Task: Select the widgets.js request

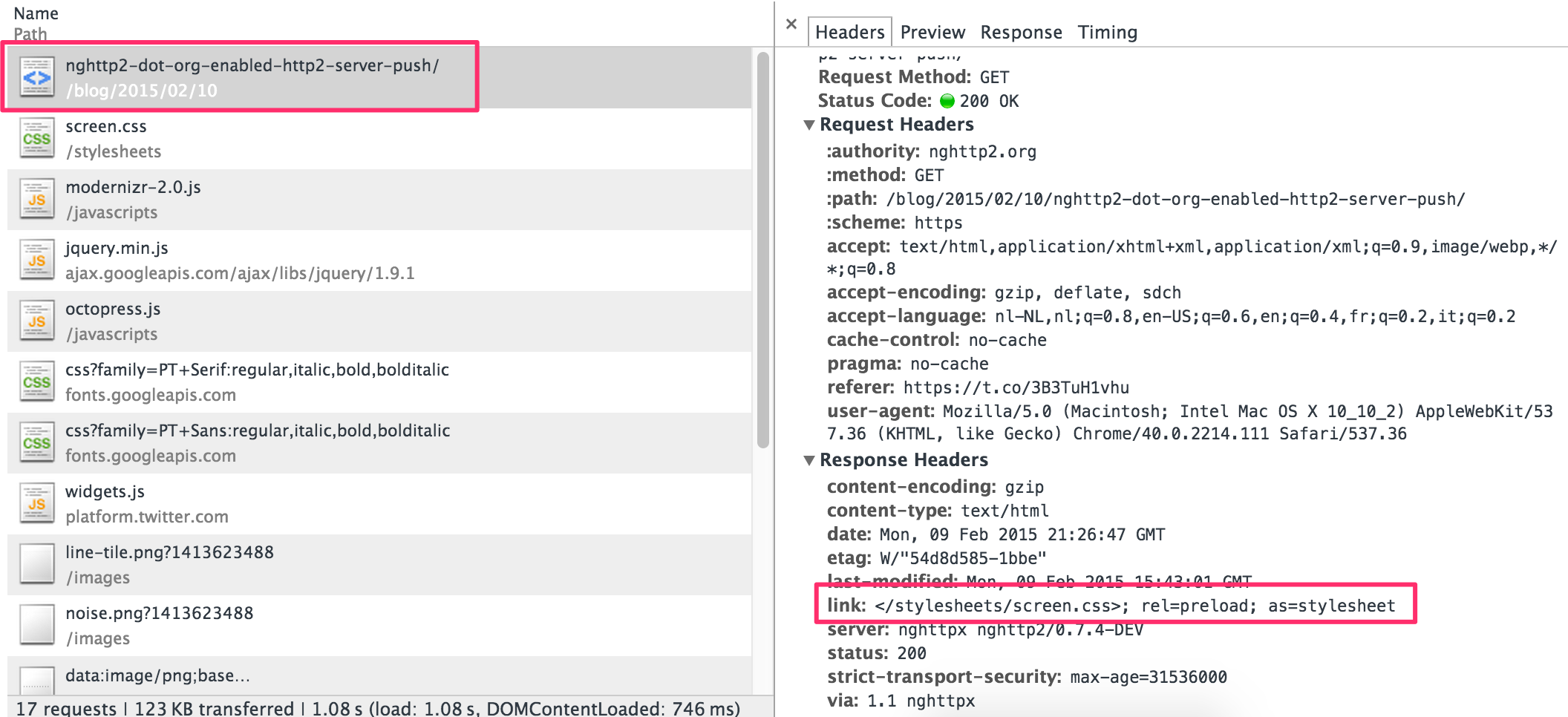Action: click(x=379, y=504)
